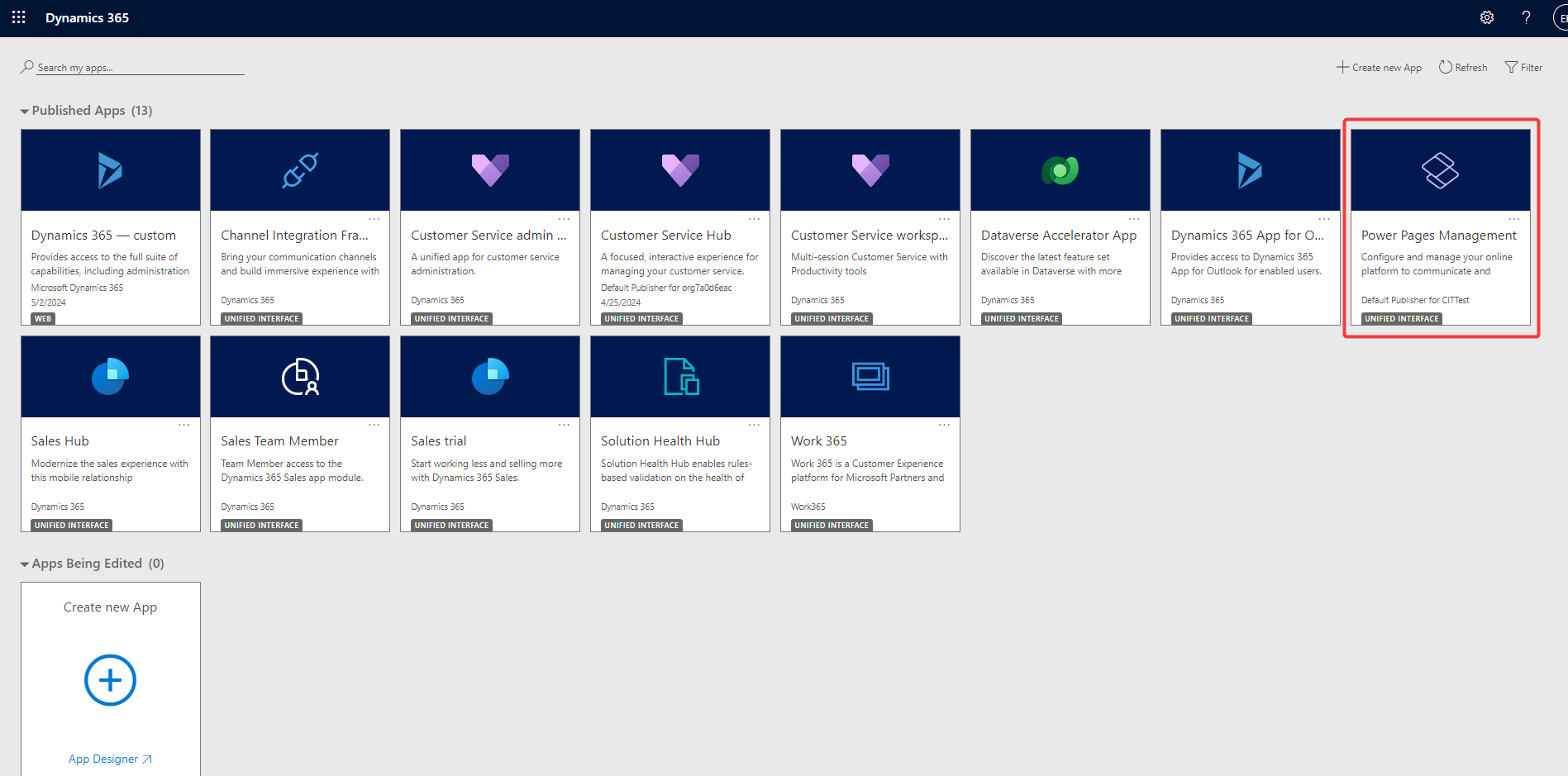Click the search magnifier icon
This screenshot has width=1568, height=776.
[x=27, y=67]
